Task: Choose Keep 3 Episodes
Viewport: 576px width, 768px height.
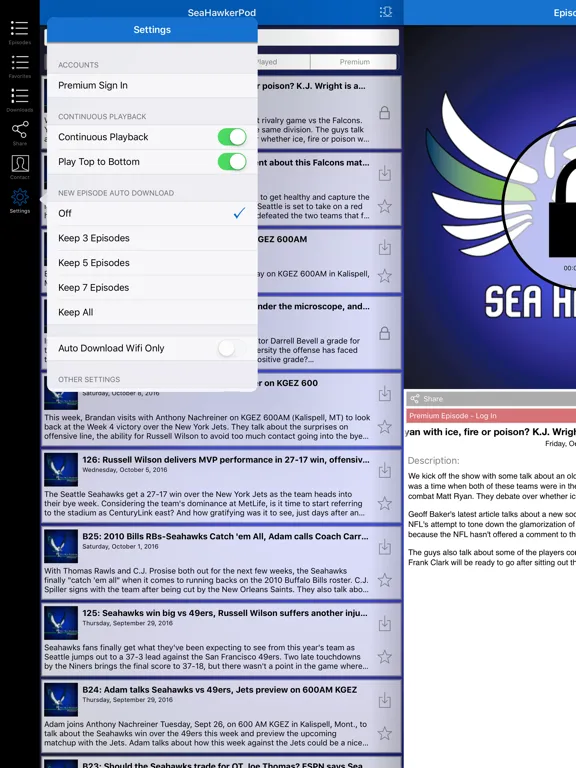Action: pos(152,238)
